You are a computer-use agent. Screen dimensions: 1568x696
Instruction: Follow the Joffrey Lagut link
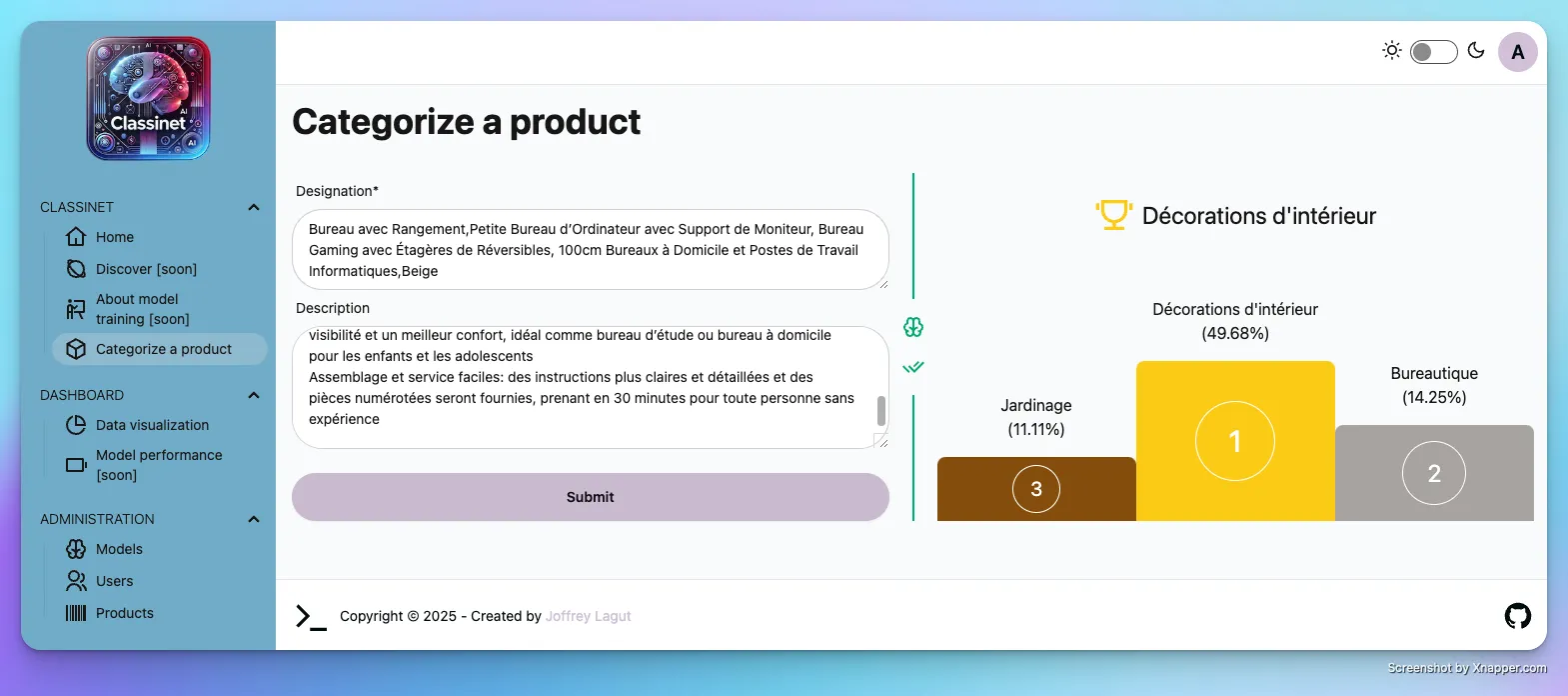[x=588, y=616]
